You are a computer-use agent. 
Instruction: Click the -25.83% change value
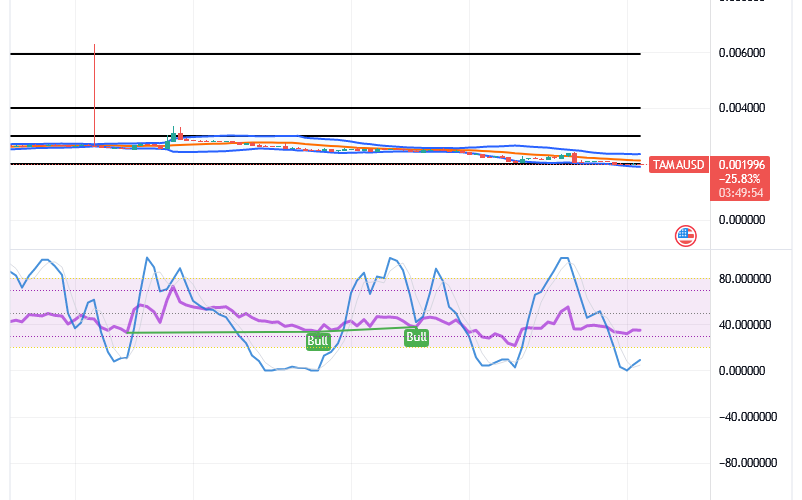point(739,179)
